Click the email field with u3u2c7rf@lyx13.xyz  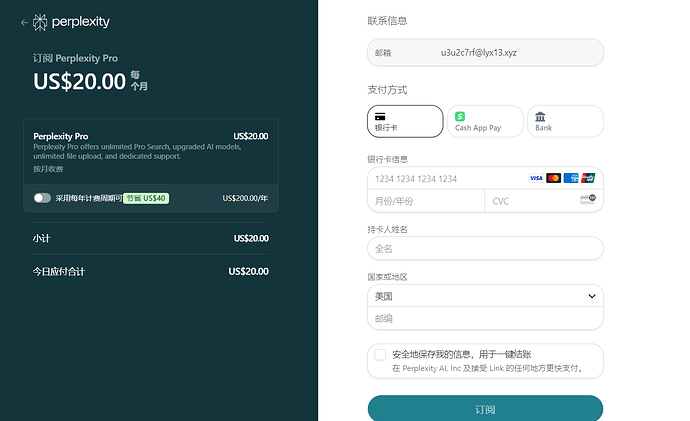[x=485, y=52]
